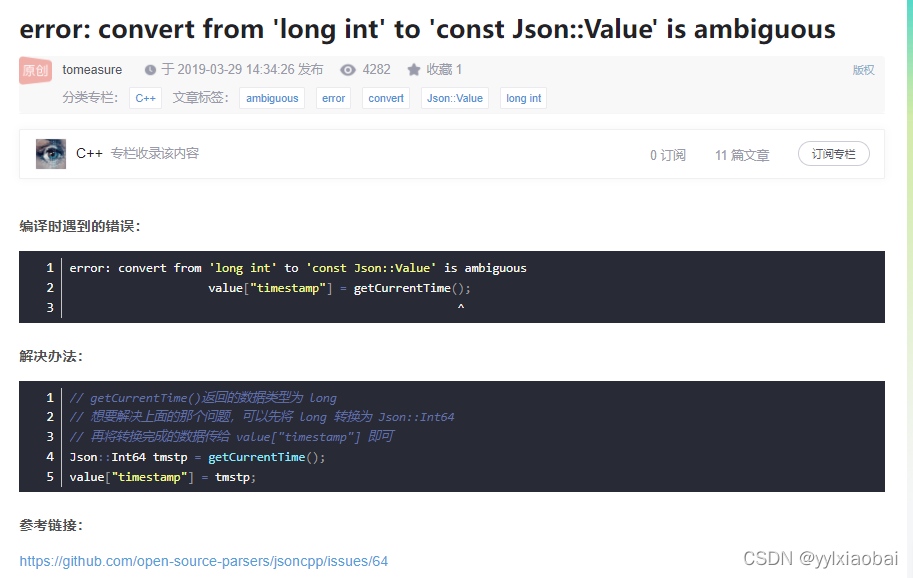Viewport: 913px width, 578px height.
Task: Click the 原创 original-article badge
Action: point(34,70)
